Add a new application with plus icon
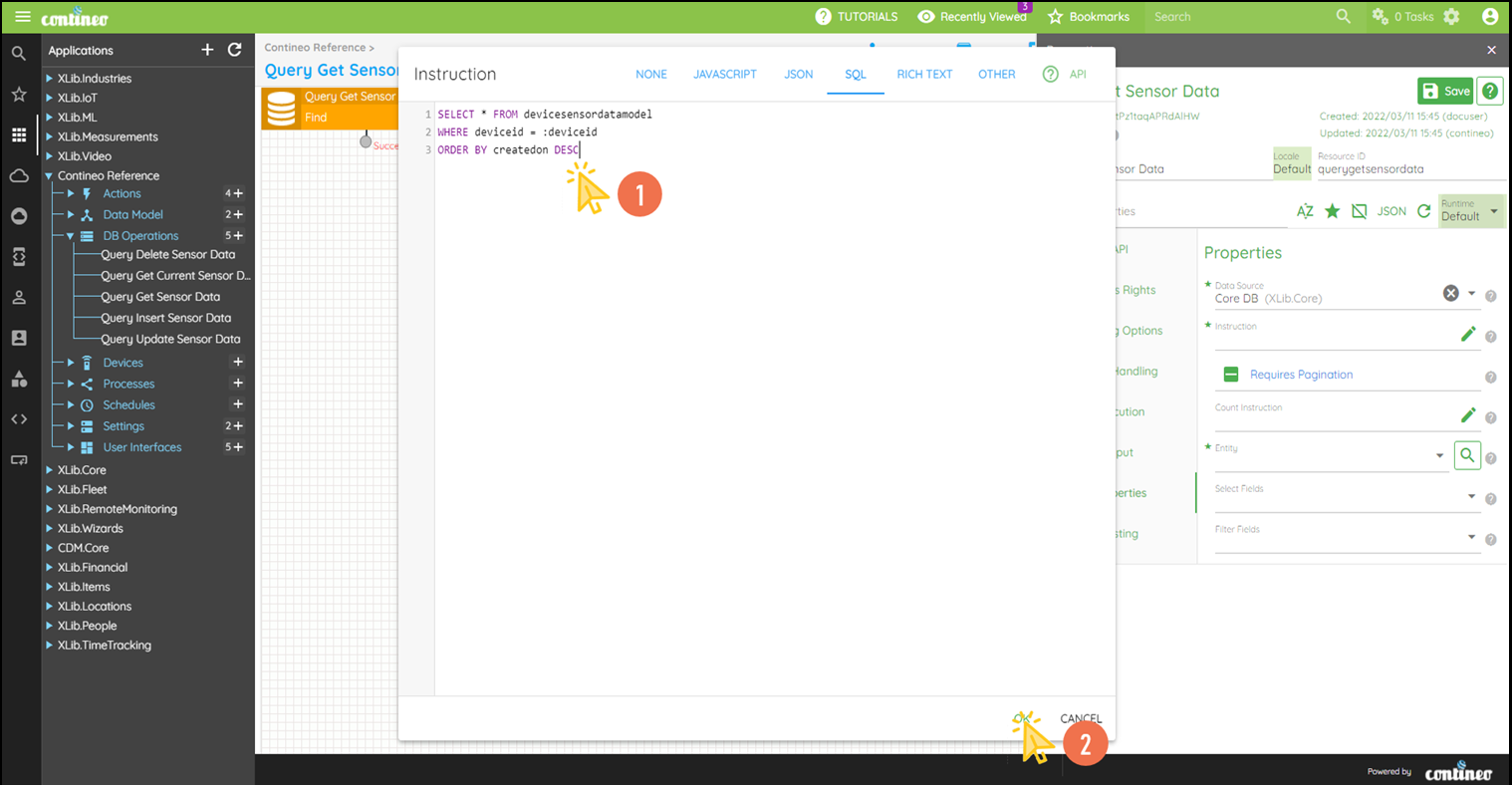The image size is (1512, 785). click(207, 50)
